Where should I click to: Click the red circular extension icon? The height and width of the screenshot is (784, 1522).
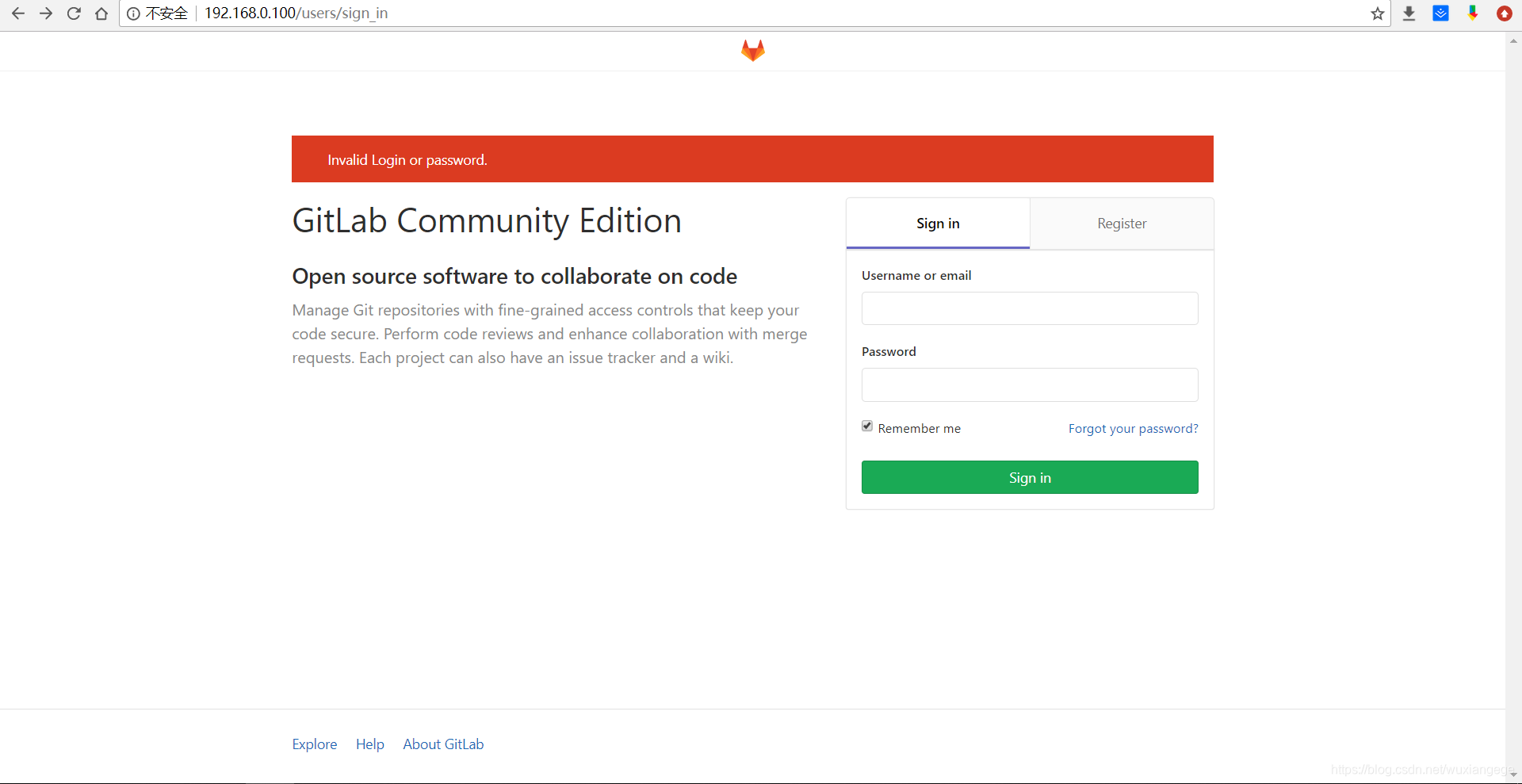(x=1504, y=13)
